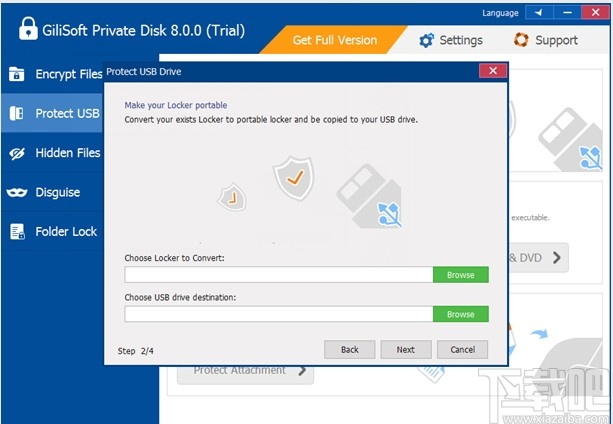Click 'Protect USB Drive' dialog title
Viewport: 613px width, 424px height.
tap(143, 72)
